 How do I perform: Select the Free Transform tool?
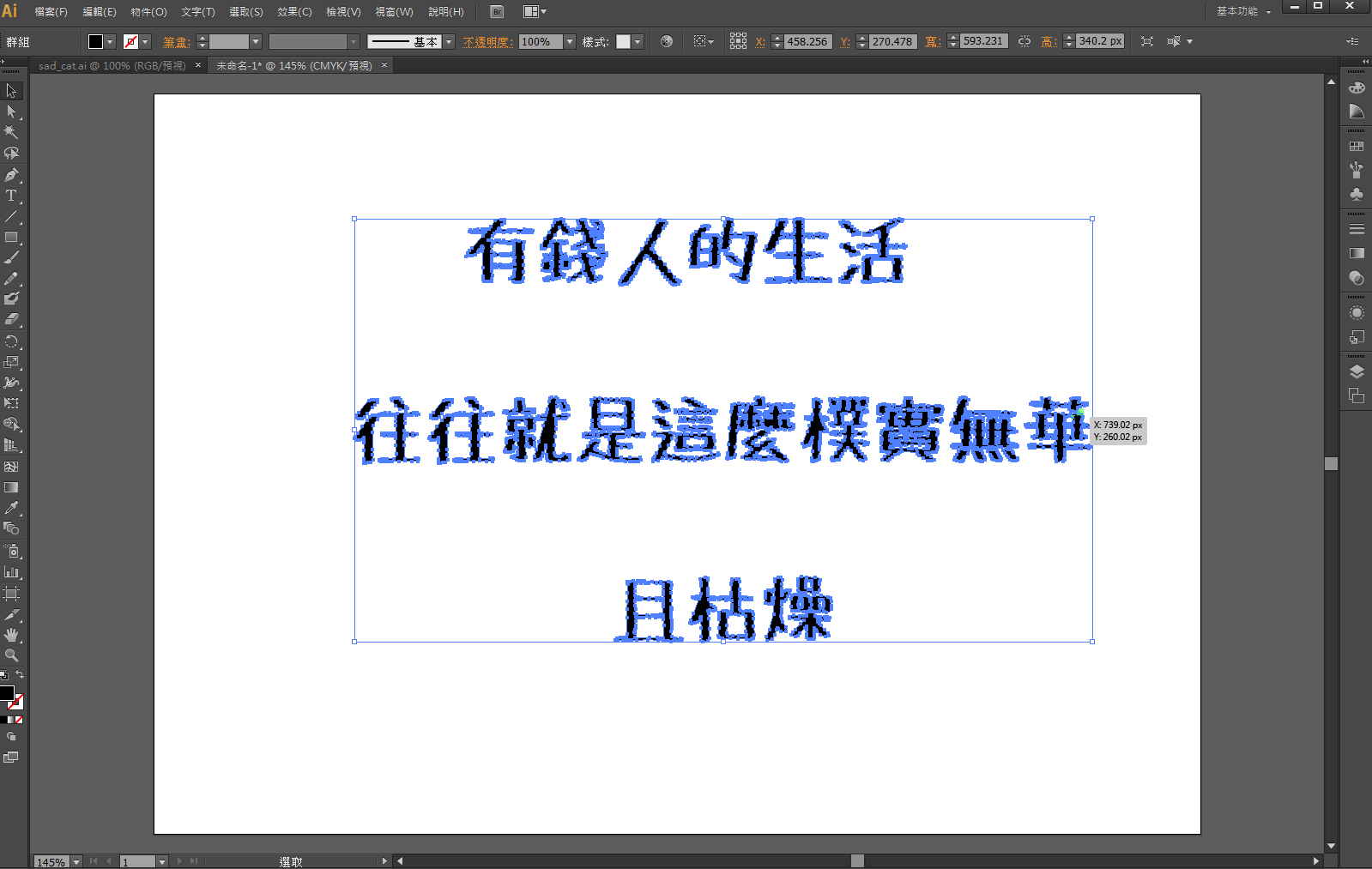pos(11,403)
